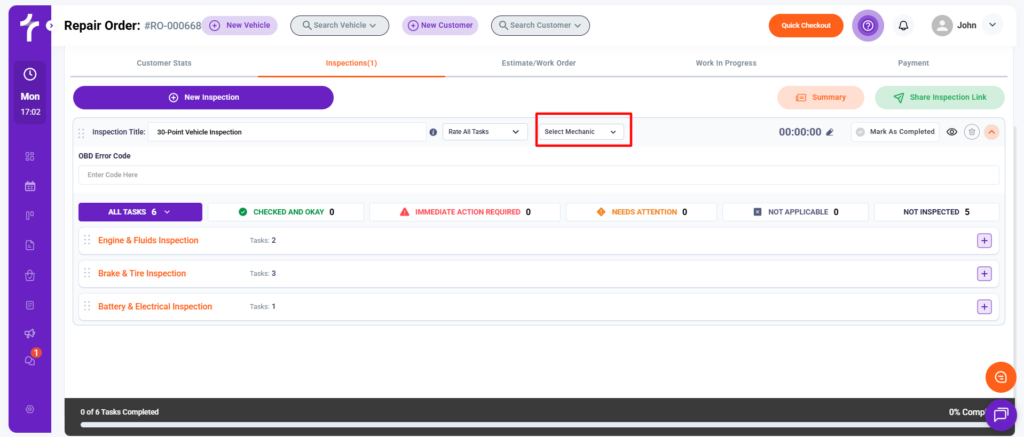Screen dimensions: 1024x437
Task: Click the New Vehicle button
Action: pyautogui.click(x=240, y=25)
